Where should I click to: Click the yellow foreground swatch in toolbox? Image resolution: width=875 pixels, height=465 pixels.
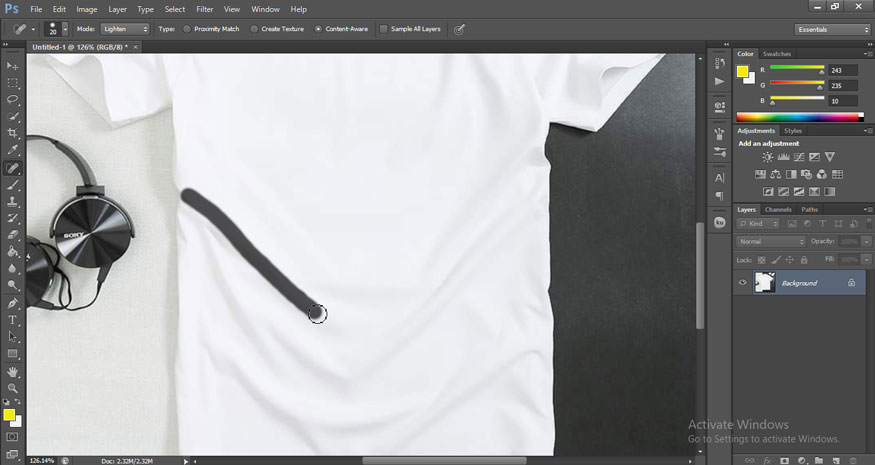point(8,415)
